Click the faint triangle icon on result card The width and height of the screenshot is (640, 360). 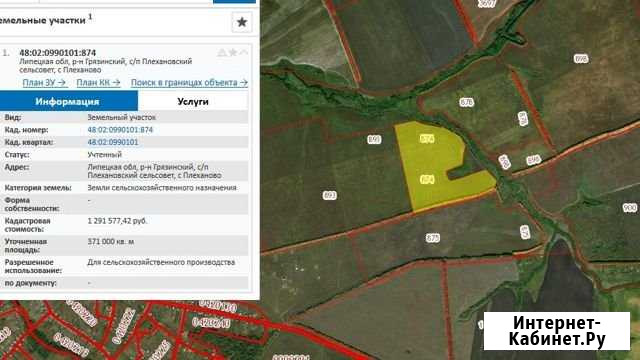point(222,52)
